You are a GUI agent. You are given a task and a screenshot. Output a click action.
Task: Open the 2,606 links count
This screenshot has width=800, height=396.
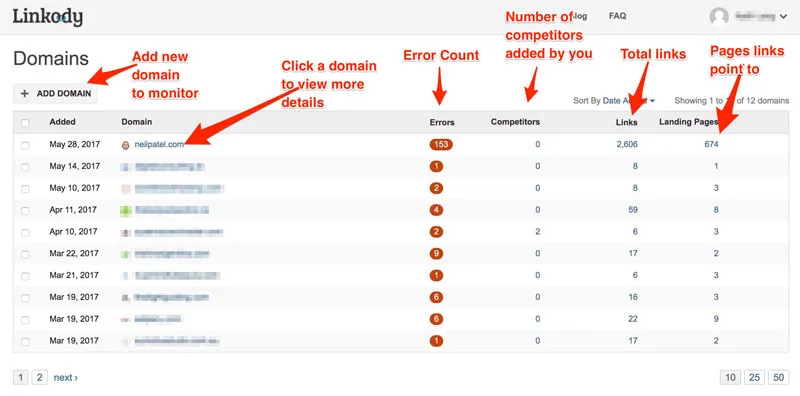tap(627, 144)
